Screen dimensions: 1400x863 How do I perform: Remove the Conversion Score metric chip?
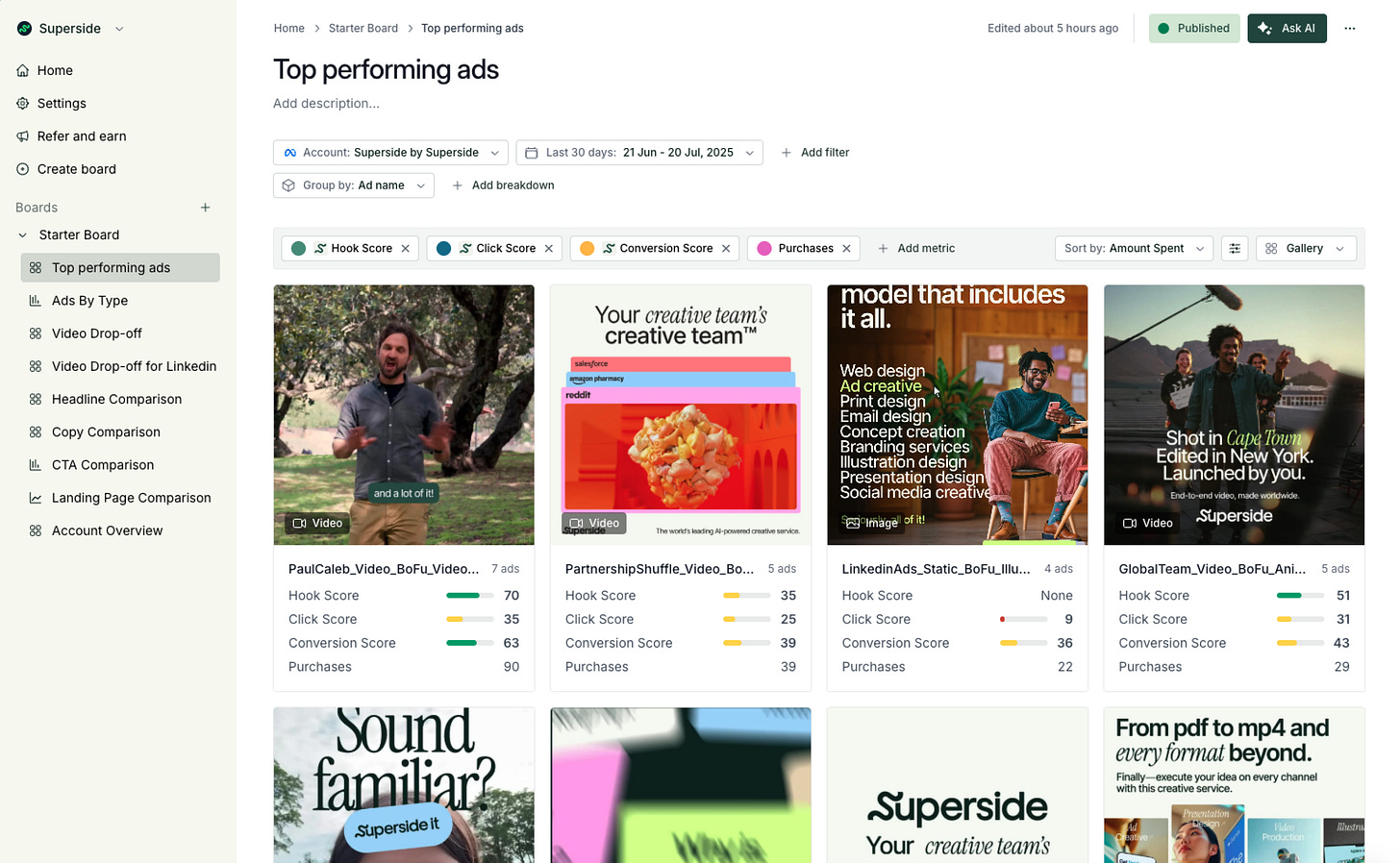pyautogui.click(x=726, y=248)
